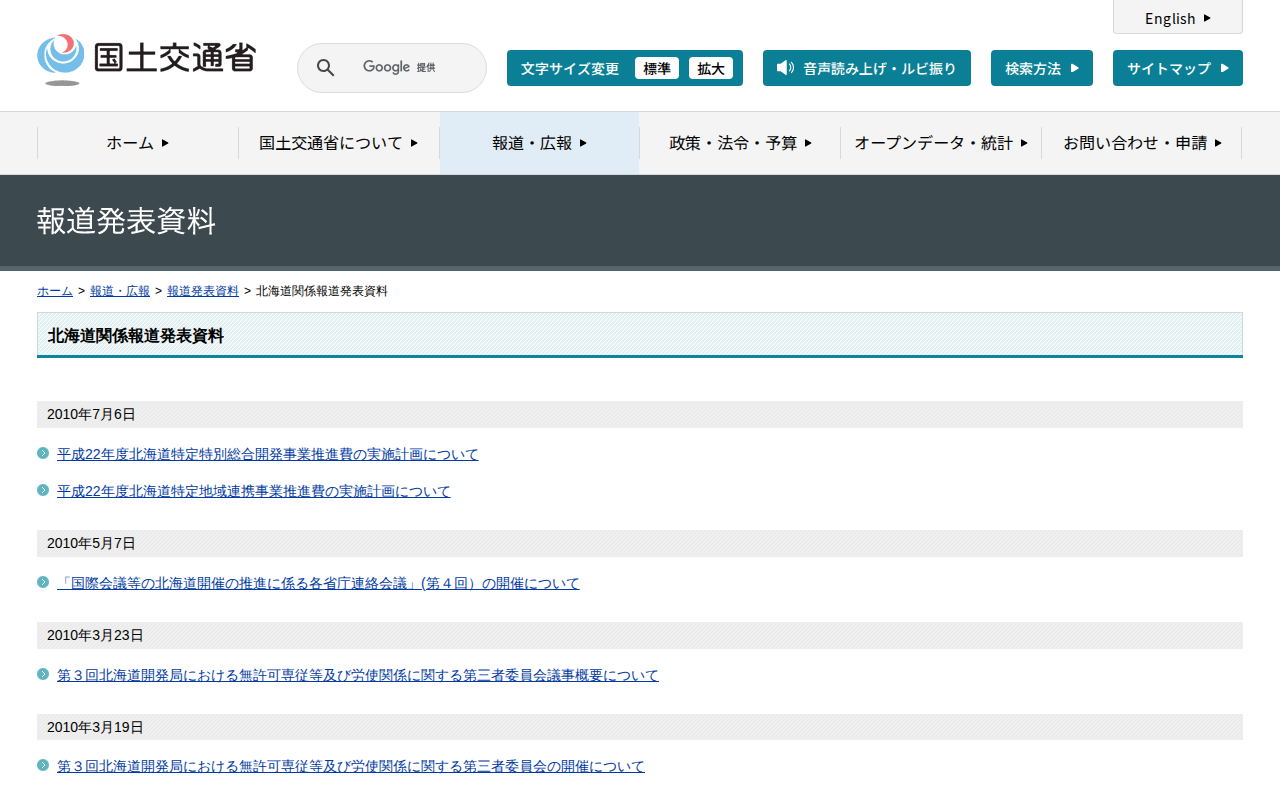This screenshot has height=800, width=1280.
Task: Set text size to 拡大
Action: 711,68
